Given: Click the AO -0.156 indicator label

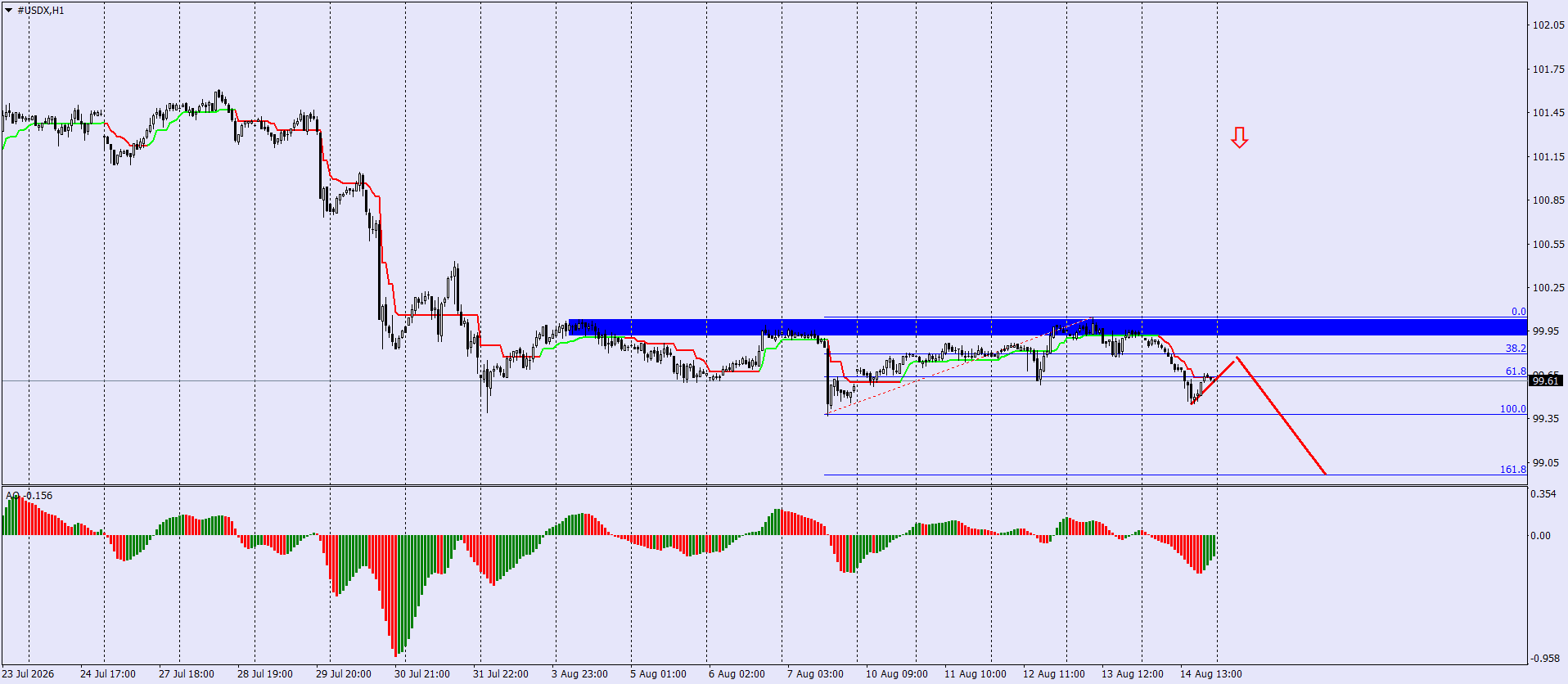Looking at the screenshot, I should 29,496.
